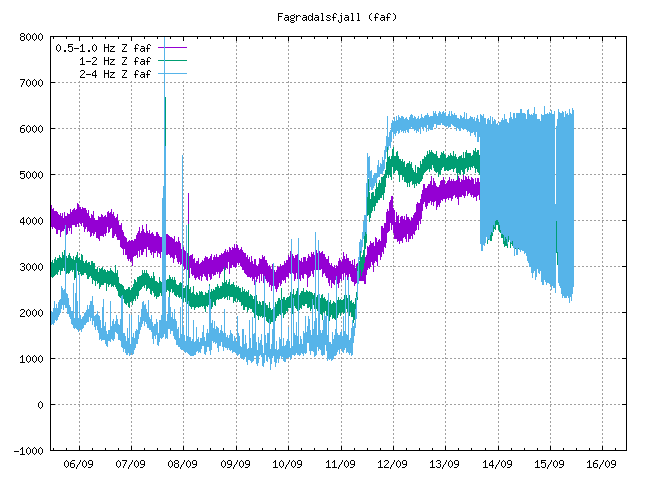This screenshot has height=485, width=652.
Task: Click the 08/09 date label on x-axis
Action: (x=183, y=464)
